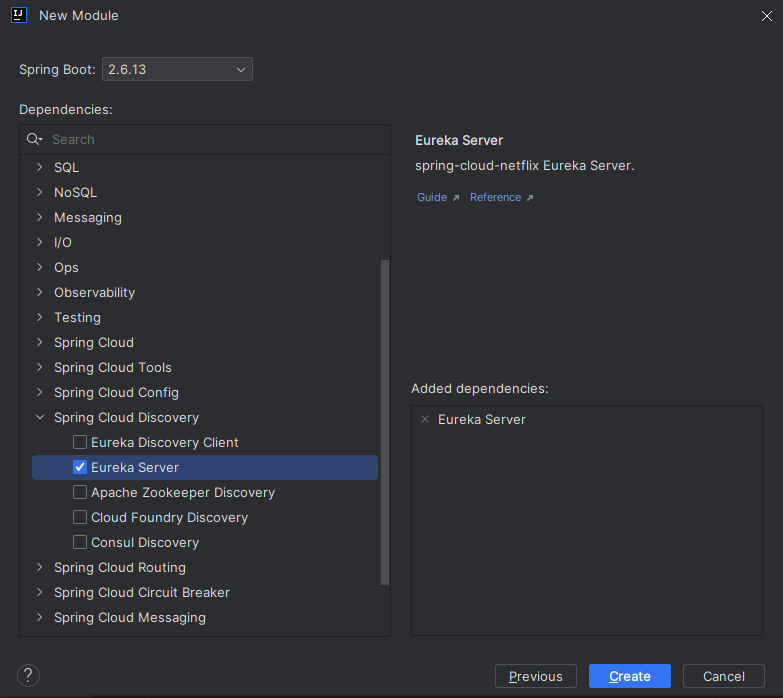Open the Spring Boot version dropdown
783x698 pixels.
pyautogui.click(x=177, y=69)
